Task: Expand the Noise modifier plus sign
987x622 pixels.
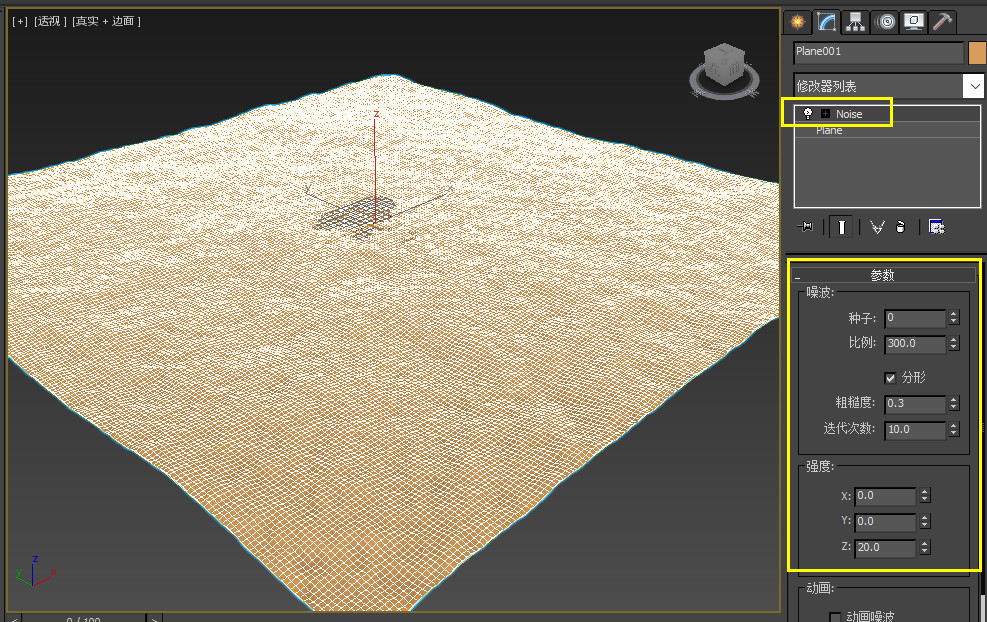Action: [x=825, y=114]
